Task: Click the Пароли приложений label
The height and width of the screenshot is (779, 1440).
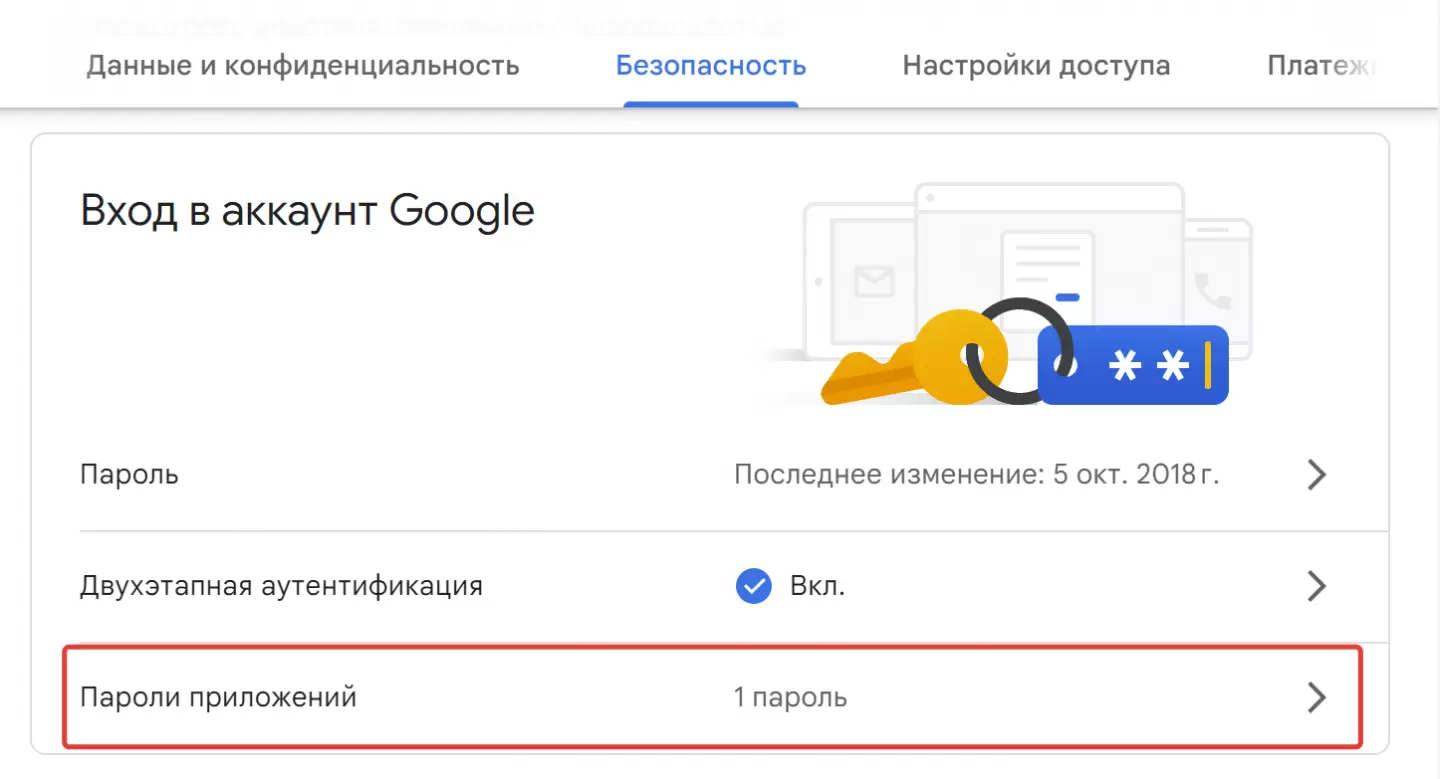Action: click(218, 697)
